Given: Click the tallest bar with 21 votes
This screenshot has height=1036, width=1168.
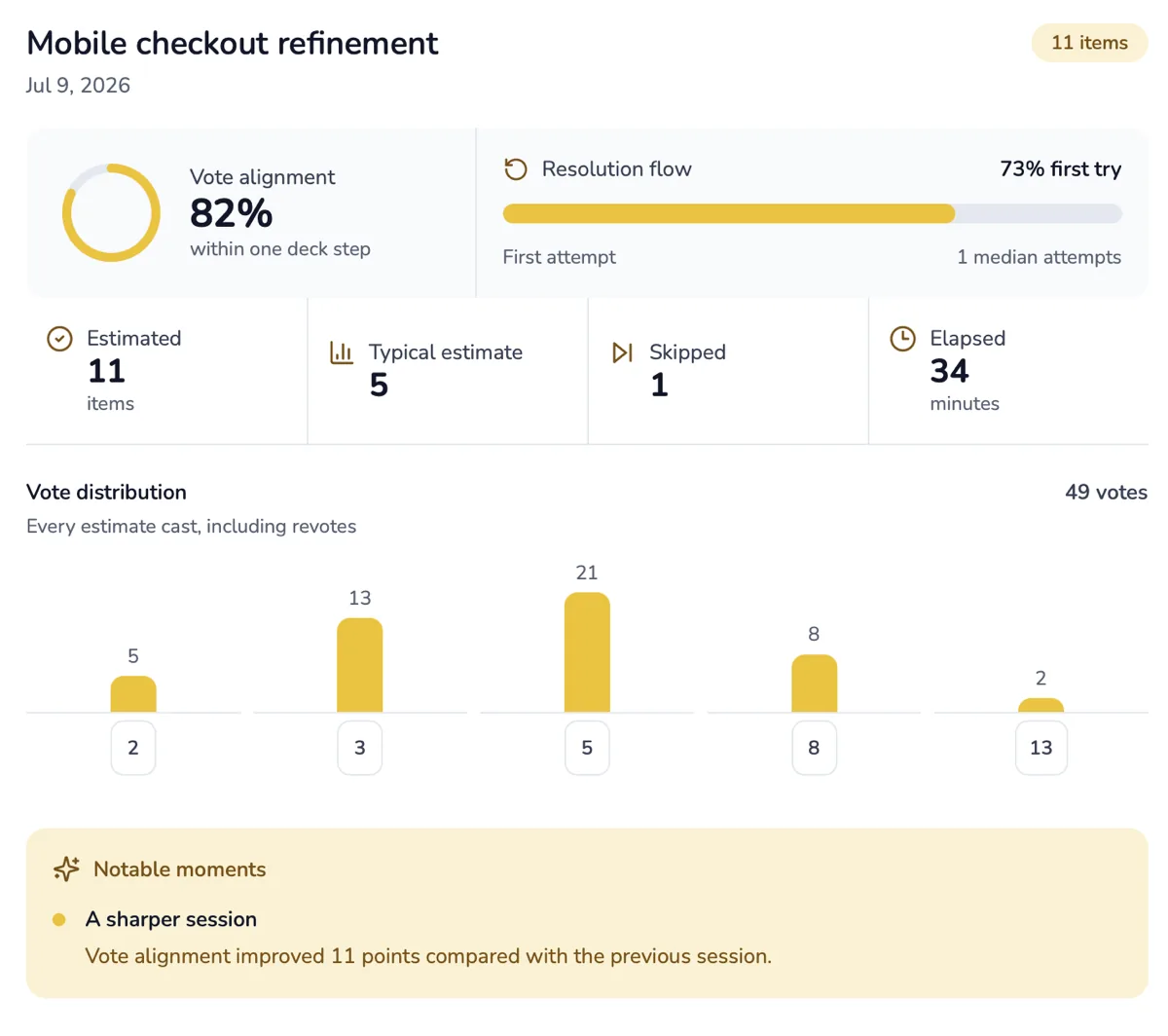Looking at the screenshot, I should [587, 652].
